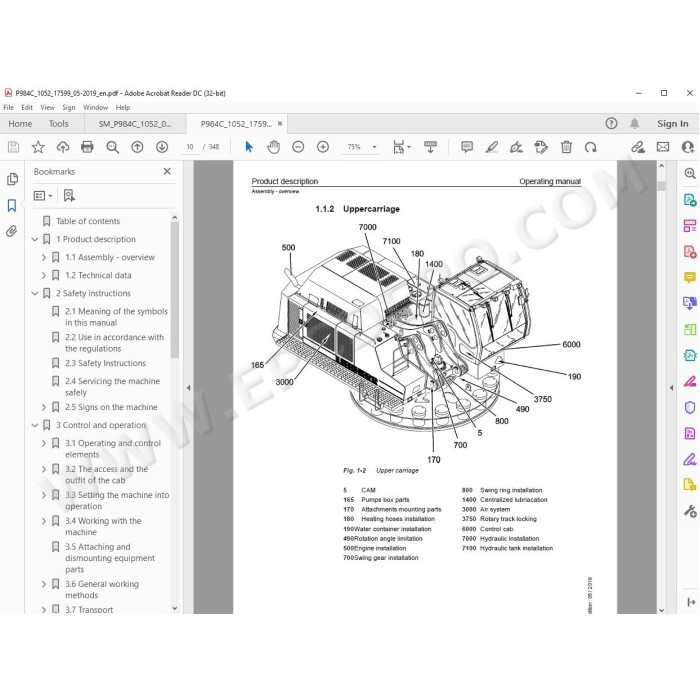Open Protect shield tool in right pane
The image size is (700, 700).
point(690,407)
